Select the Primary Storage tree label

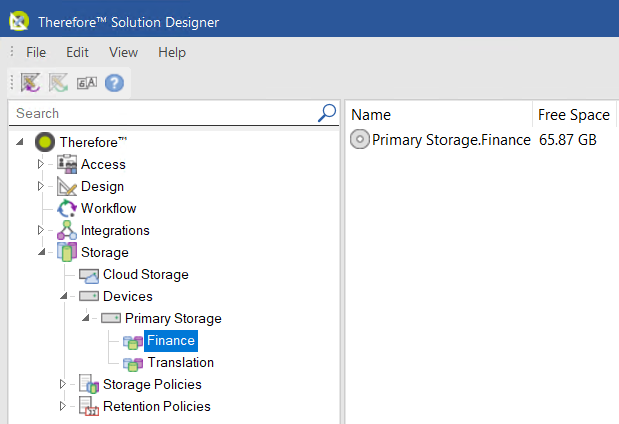pyautogui.click(x=173, y=319)
